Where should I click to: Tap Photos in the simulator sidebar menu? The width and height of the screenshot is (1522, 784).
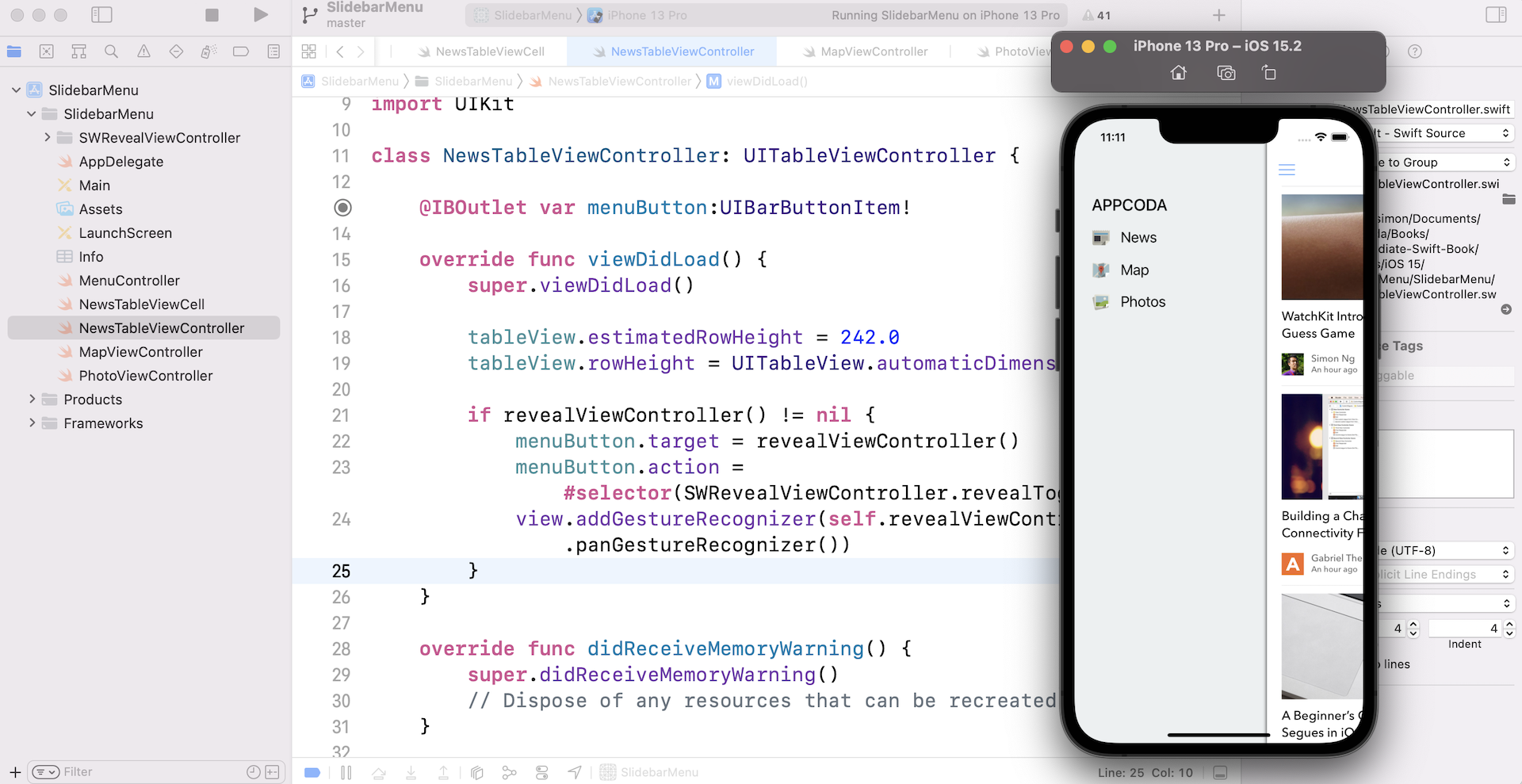click(x=1142, y=302)
